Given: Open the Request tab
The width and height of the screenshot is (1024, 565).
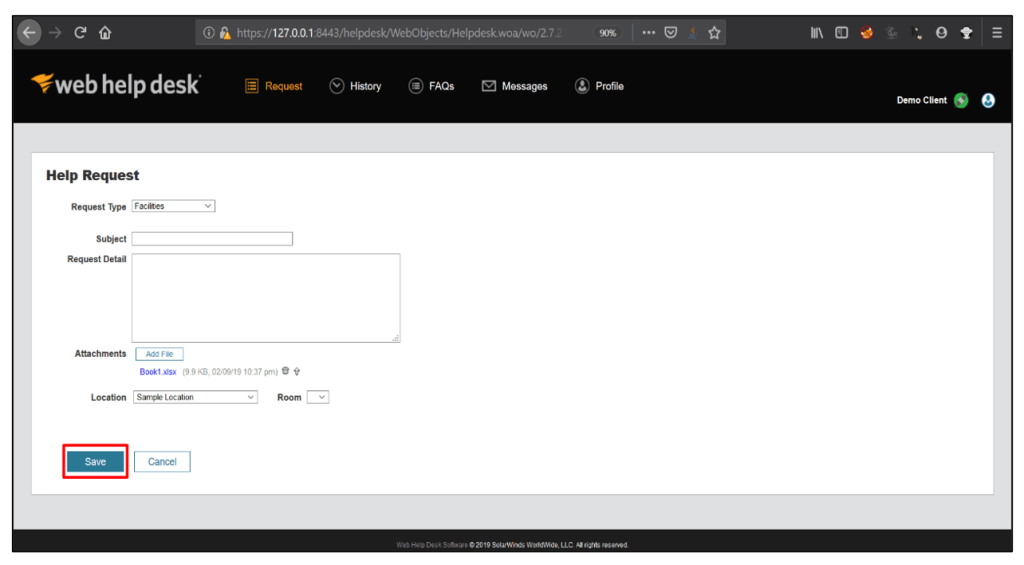Looking at the screenshot, I should click(274, 86).
